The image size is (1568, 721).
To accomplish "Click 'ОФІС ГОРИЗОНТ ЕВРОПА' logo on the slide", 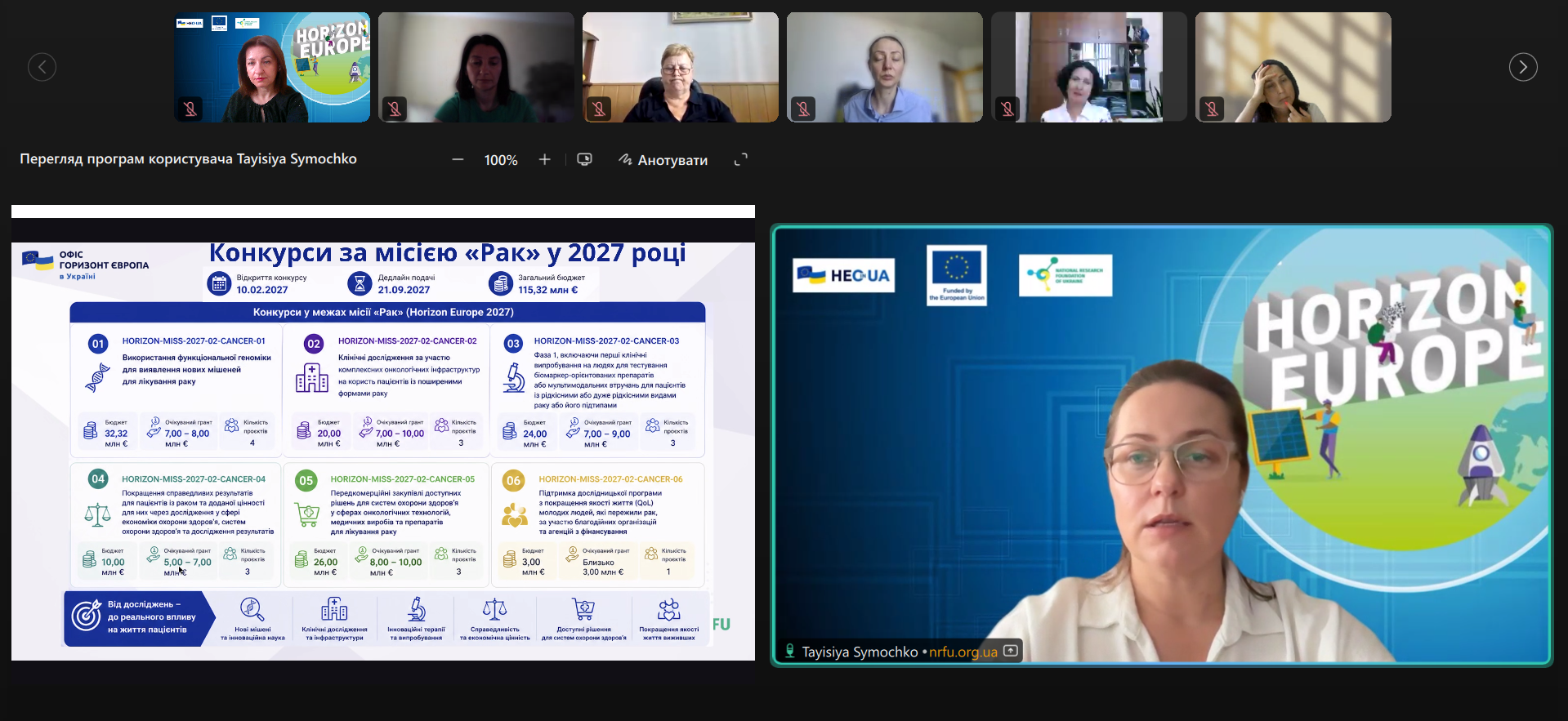I will coord(86,265).
